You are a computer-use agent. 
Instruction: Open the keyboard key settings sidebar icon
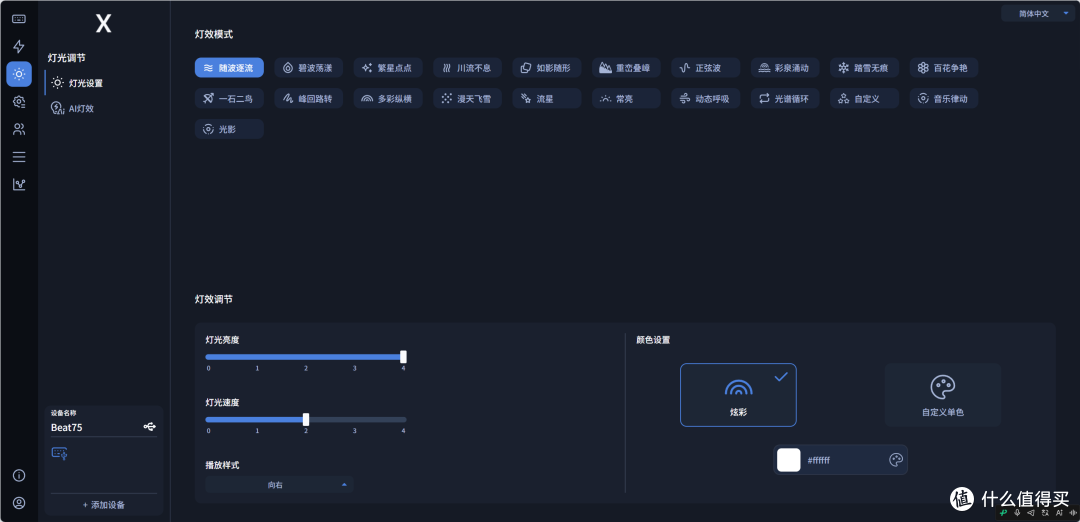(x=19, y=19)
